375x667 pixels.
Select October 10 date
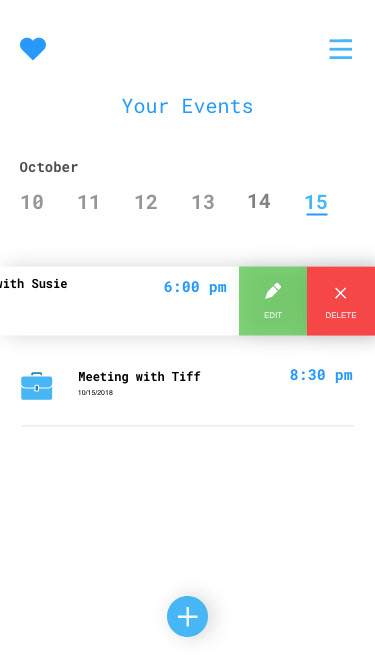[32, 202]
